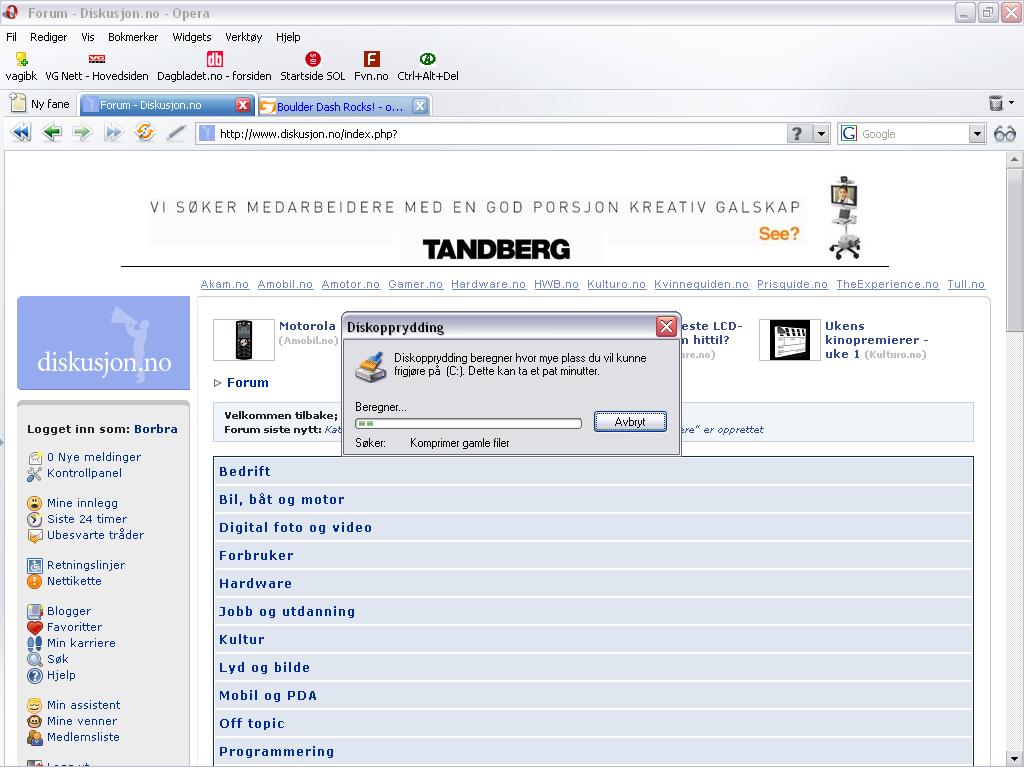The height and width of the screenshot is (768, 1024).
Task: Click the Retningslinjer icon
Action: coord(35,566)
